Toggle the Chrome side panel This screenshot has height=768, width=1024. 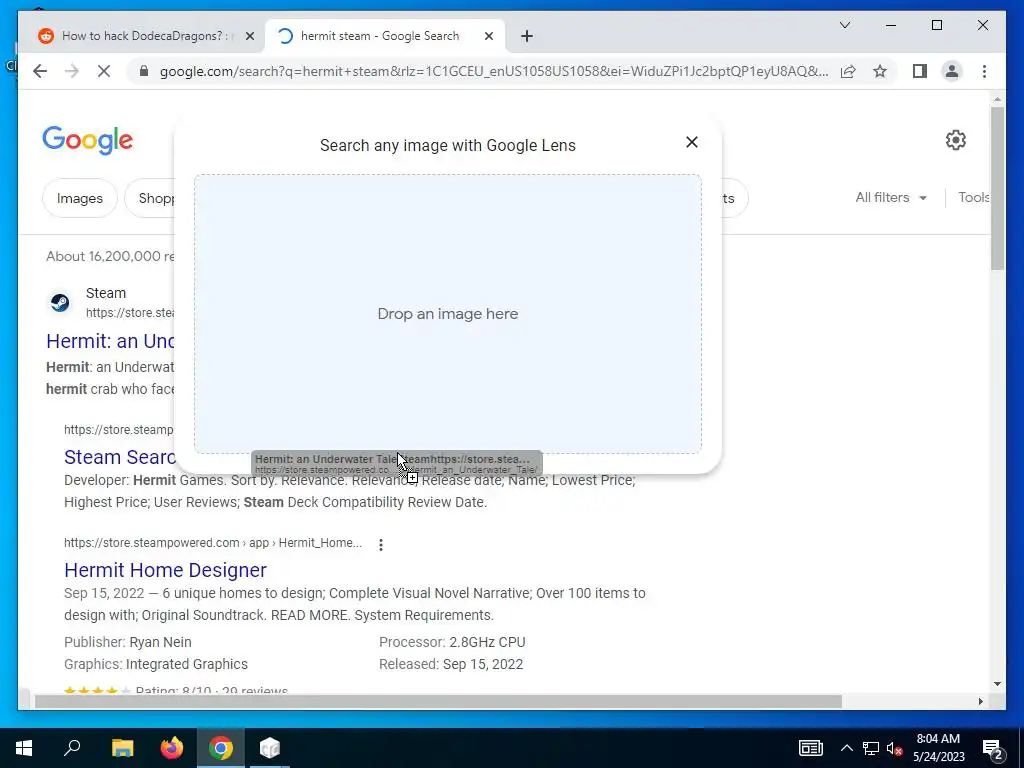[920, 71]
